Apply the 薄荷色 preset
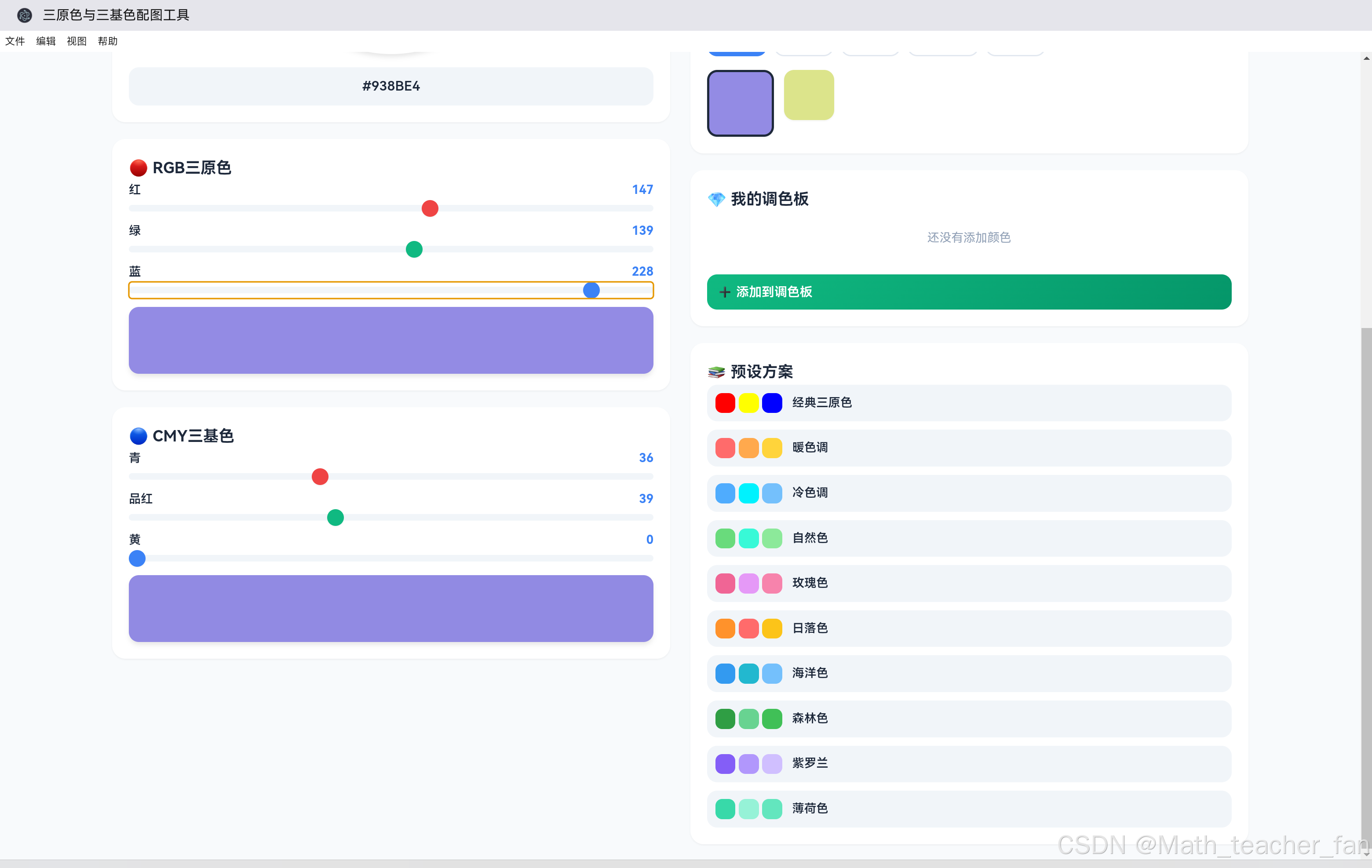This screenshot has height=868, width=1372. (x=969, y=809)
